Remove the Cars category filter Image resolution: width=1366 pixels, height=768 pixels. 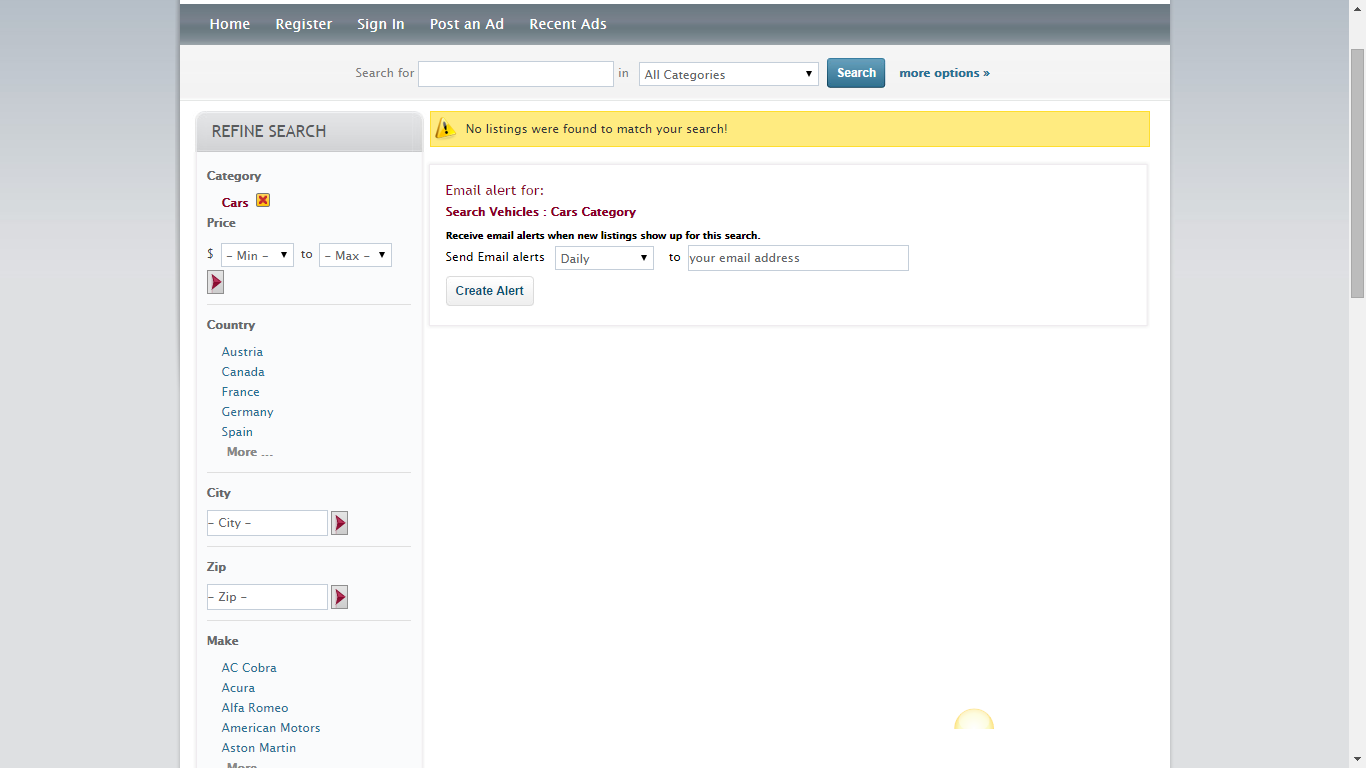tap(263, 200)
